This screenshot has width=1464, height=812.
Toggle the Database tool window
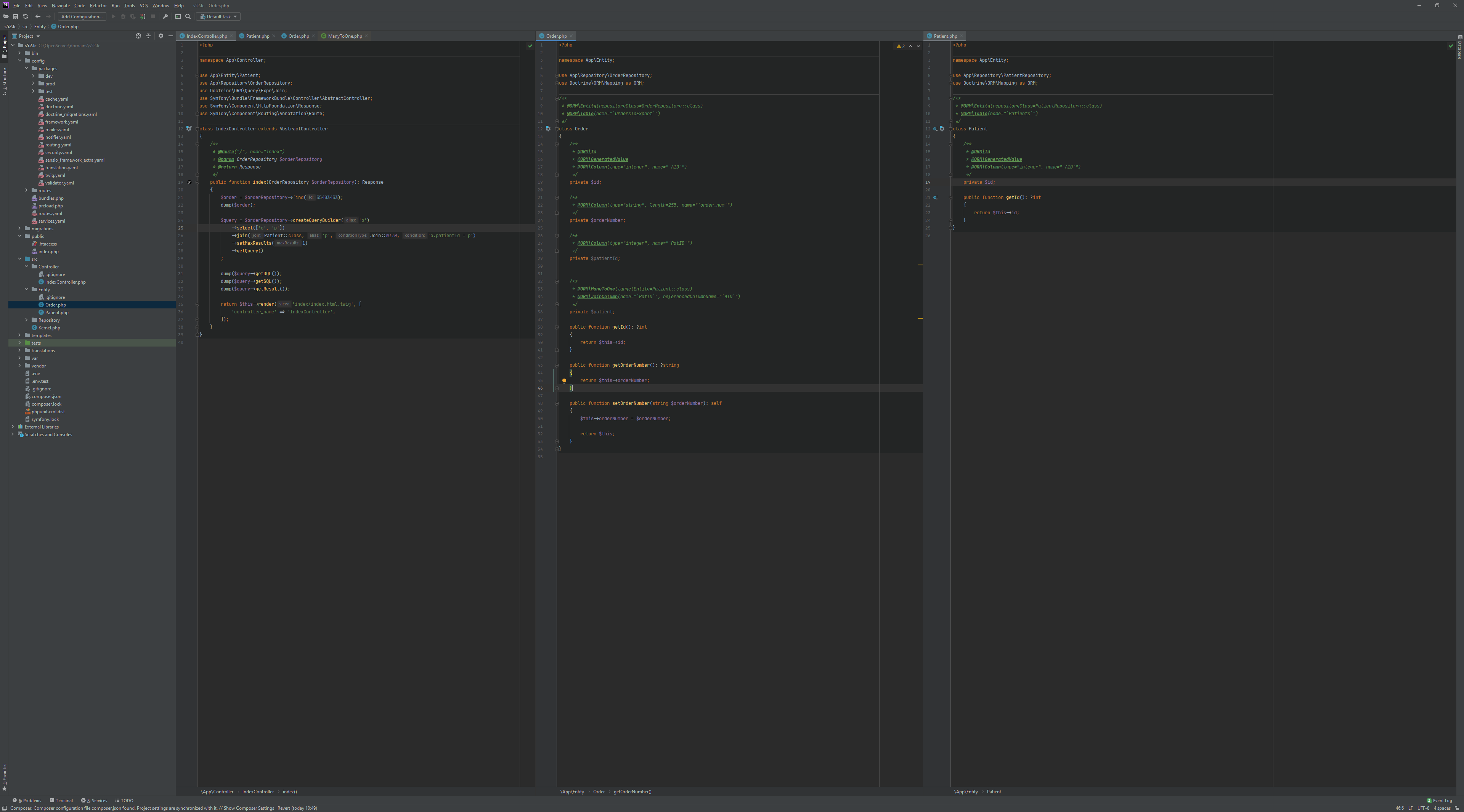(1459, 48)
